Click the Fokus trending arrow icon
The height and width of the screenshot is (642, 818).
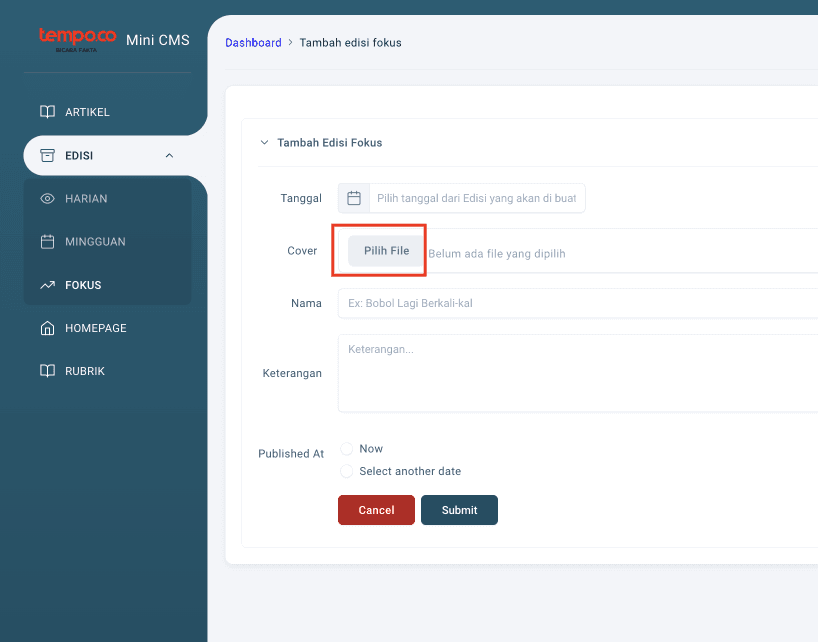pyautogui.click(x=47, y=285)
